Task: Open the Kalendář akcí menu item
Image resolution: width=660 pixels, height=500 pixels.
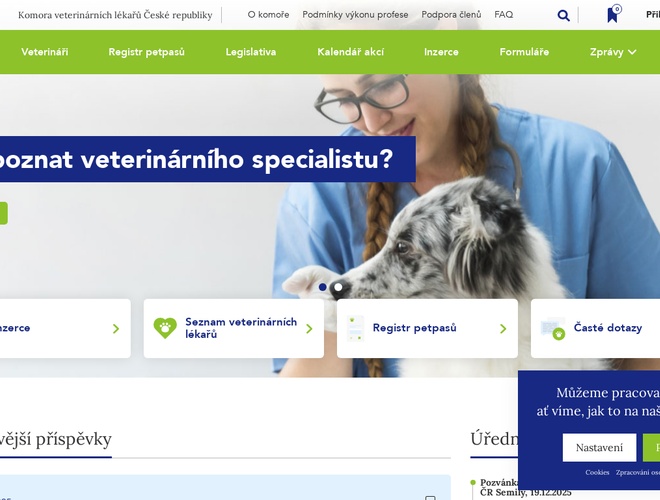Action: pos(350,52)
